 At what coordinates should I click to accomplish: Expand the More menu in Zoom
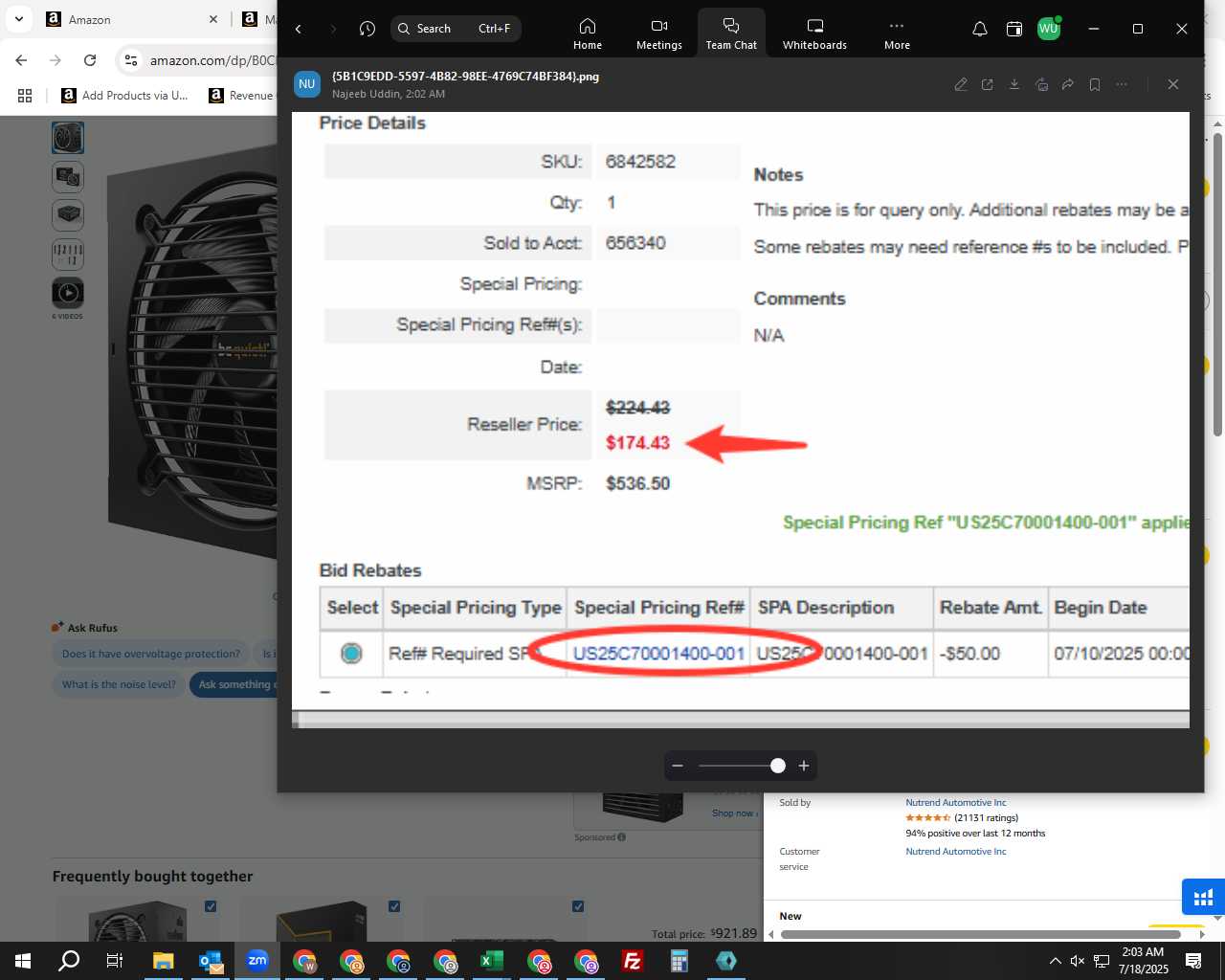pyautogui.click(x=897, y=33)
